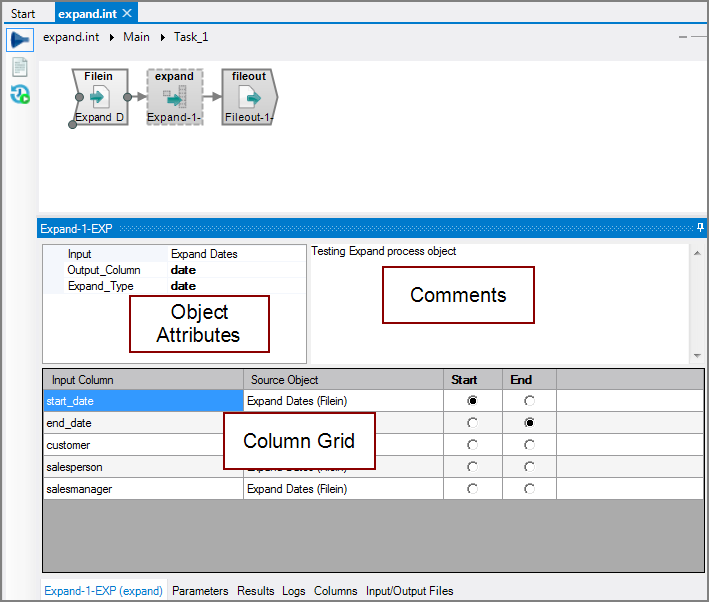Expand the breadcrumb arrow after expand.int
709x602 pixels.
111,37
